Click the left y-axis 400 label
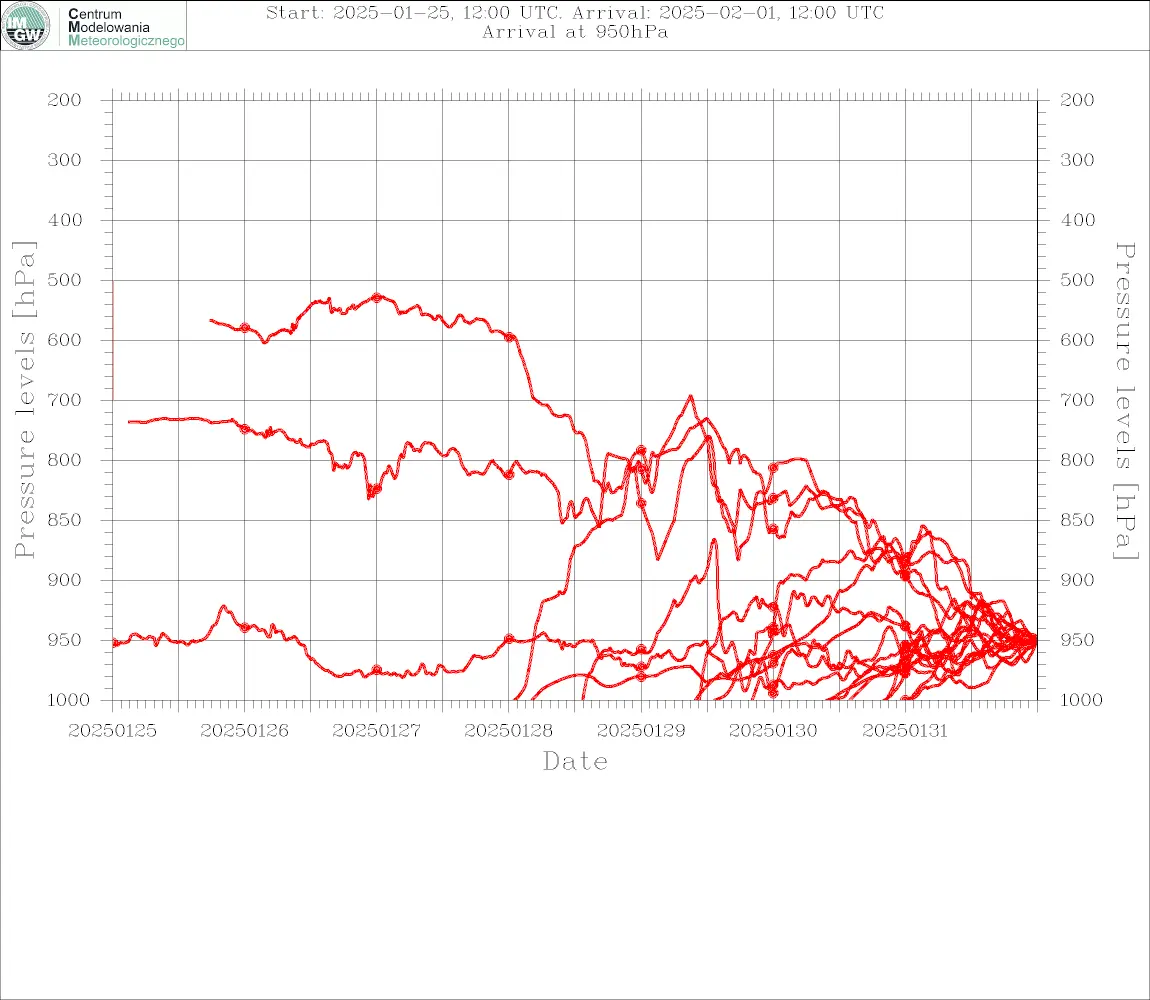This screenshot has width=1150, height=1000. pyautogui.click(x=65, y=220)
